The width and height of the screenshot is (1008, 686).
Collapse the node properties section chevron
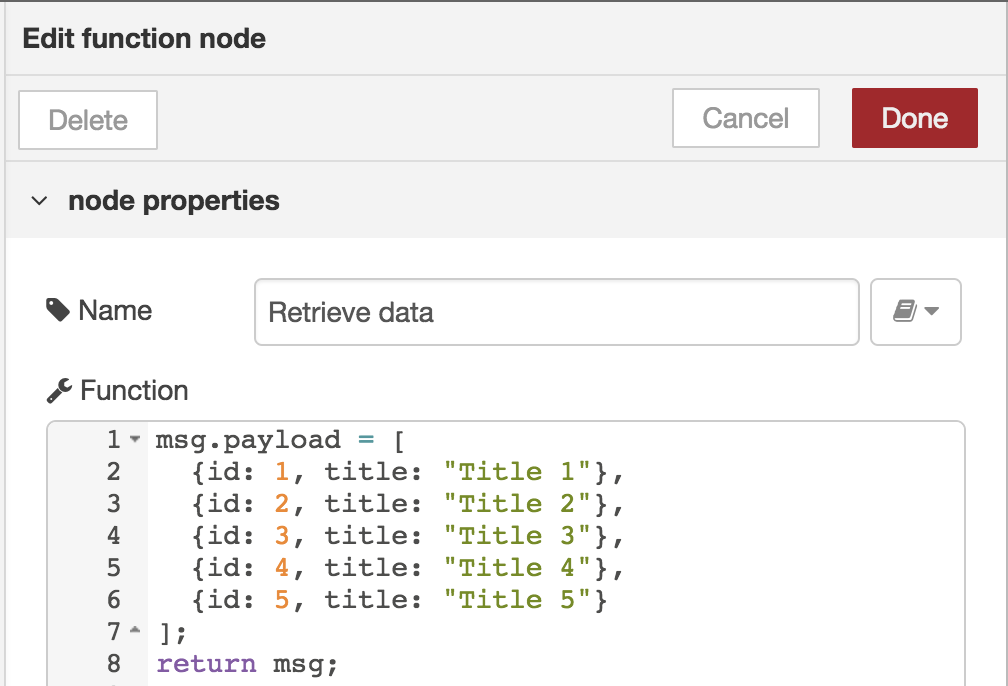(39, 201)
